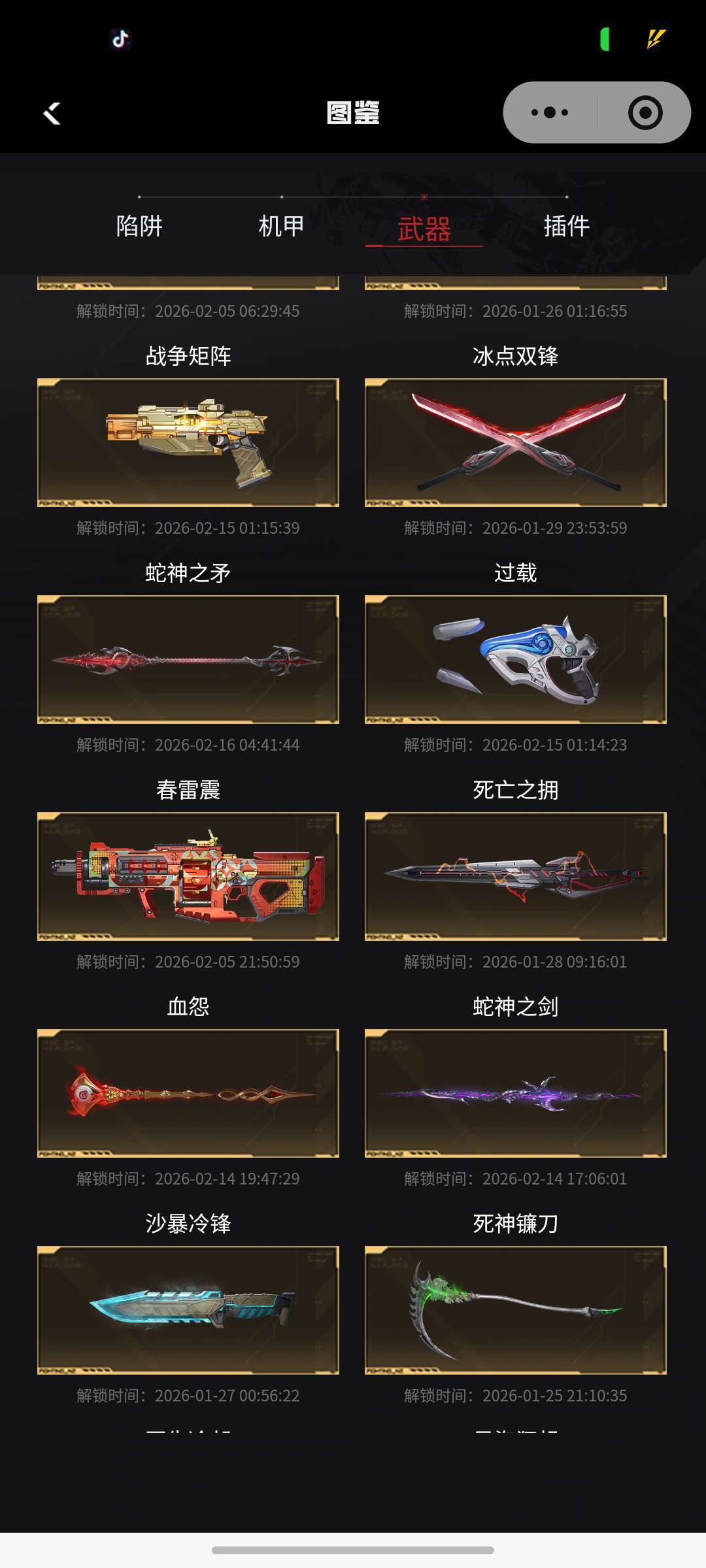Image resolution: width=706 pixels, height=1568 pixels.
Task: View the 春雷震 red rifle card
Action: click(x=188, y=876)
